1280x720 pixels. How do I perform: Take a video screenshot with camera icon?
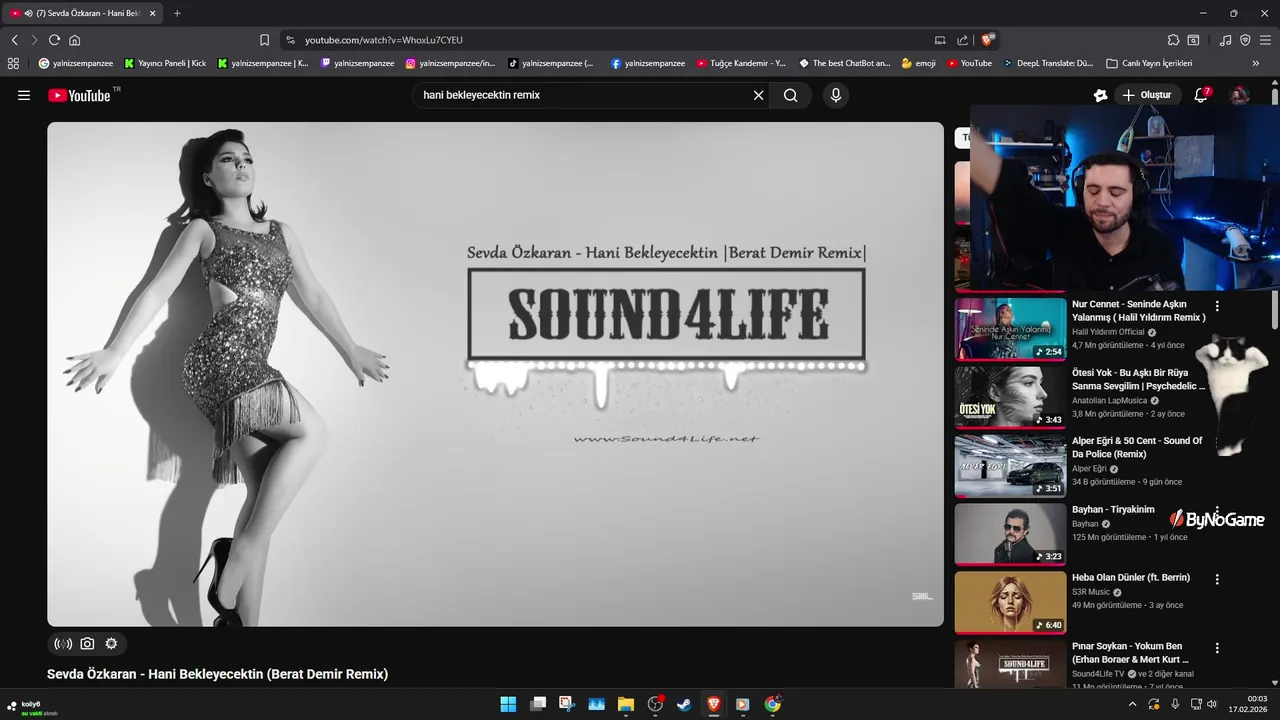point(87,644)
